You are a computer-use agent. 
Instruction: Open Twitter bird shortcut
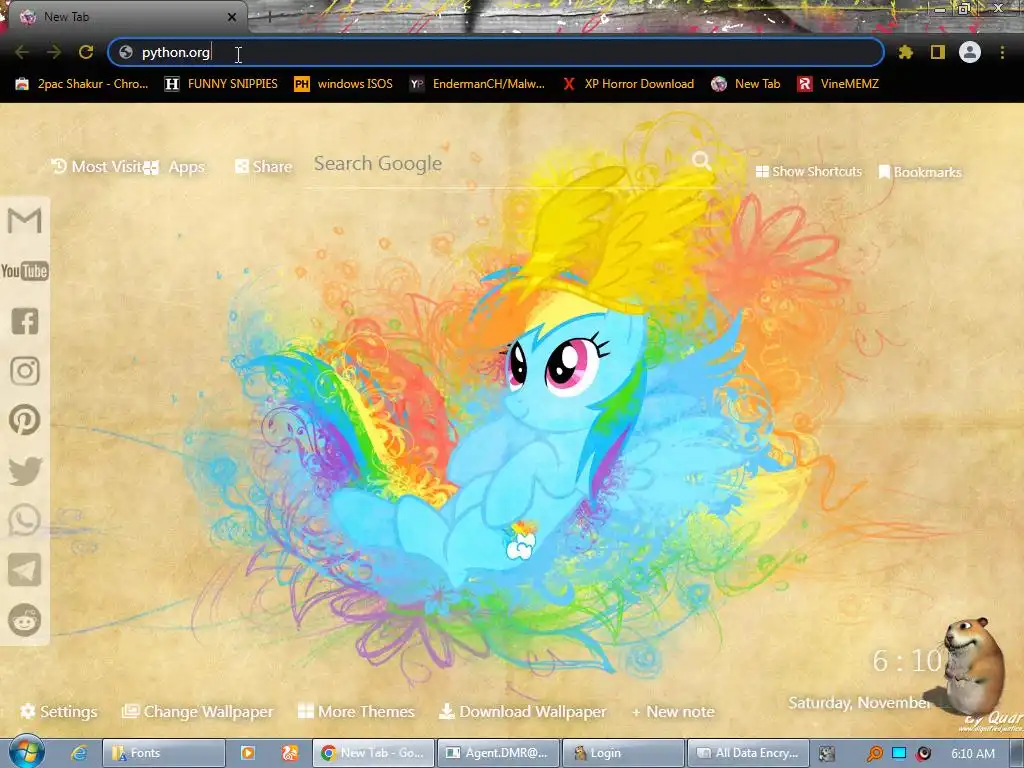click(x=25, y=471)
